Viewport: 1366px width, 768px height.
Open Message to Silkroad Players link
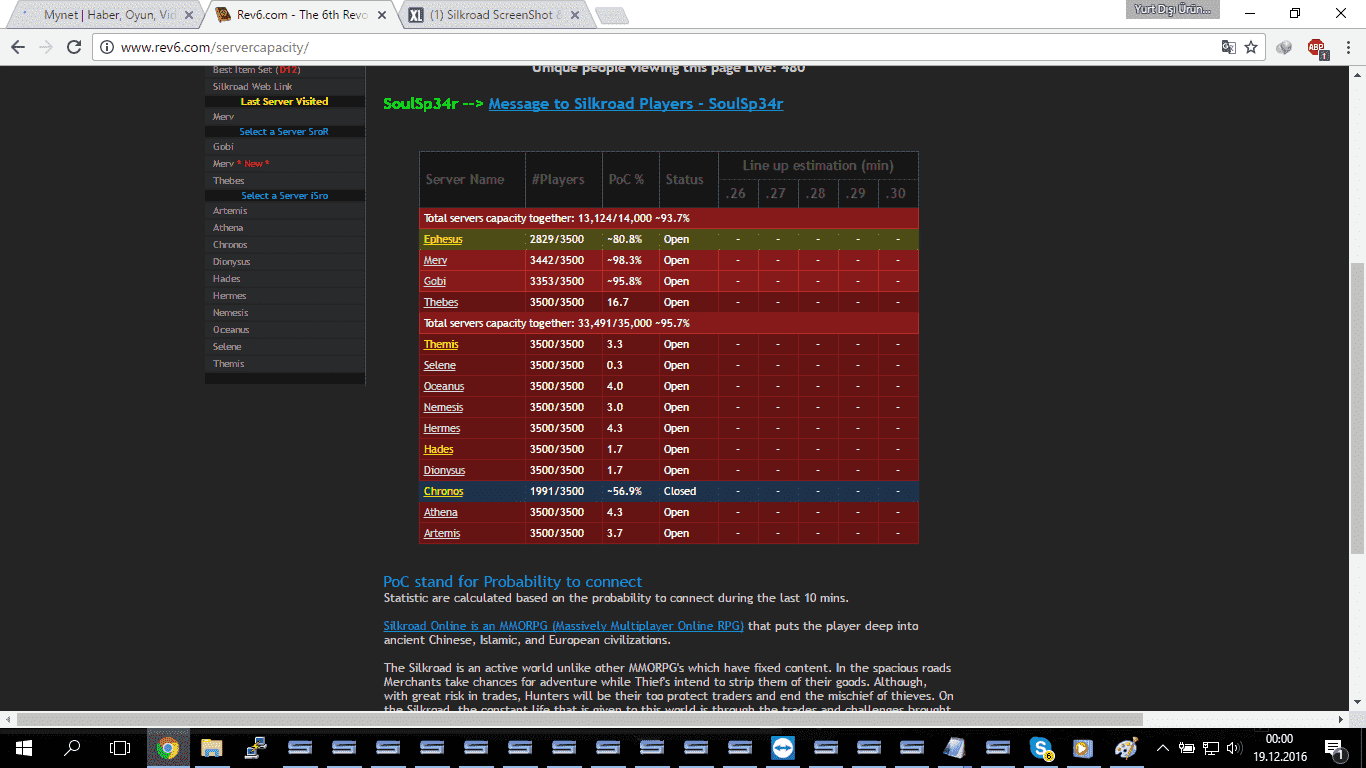point(636,104)
